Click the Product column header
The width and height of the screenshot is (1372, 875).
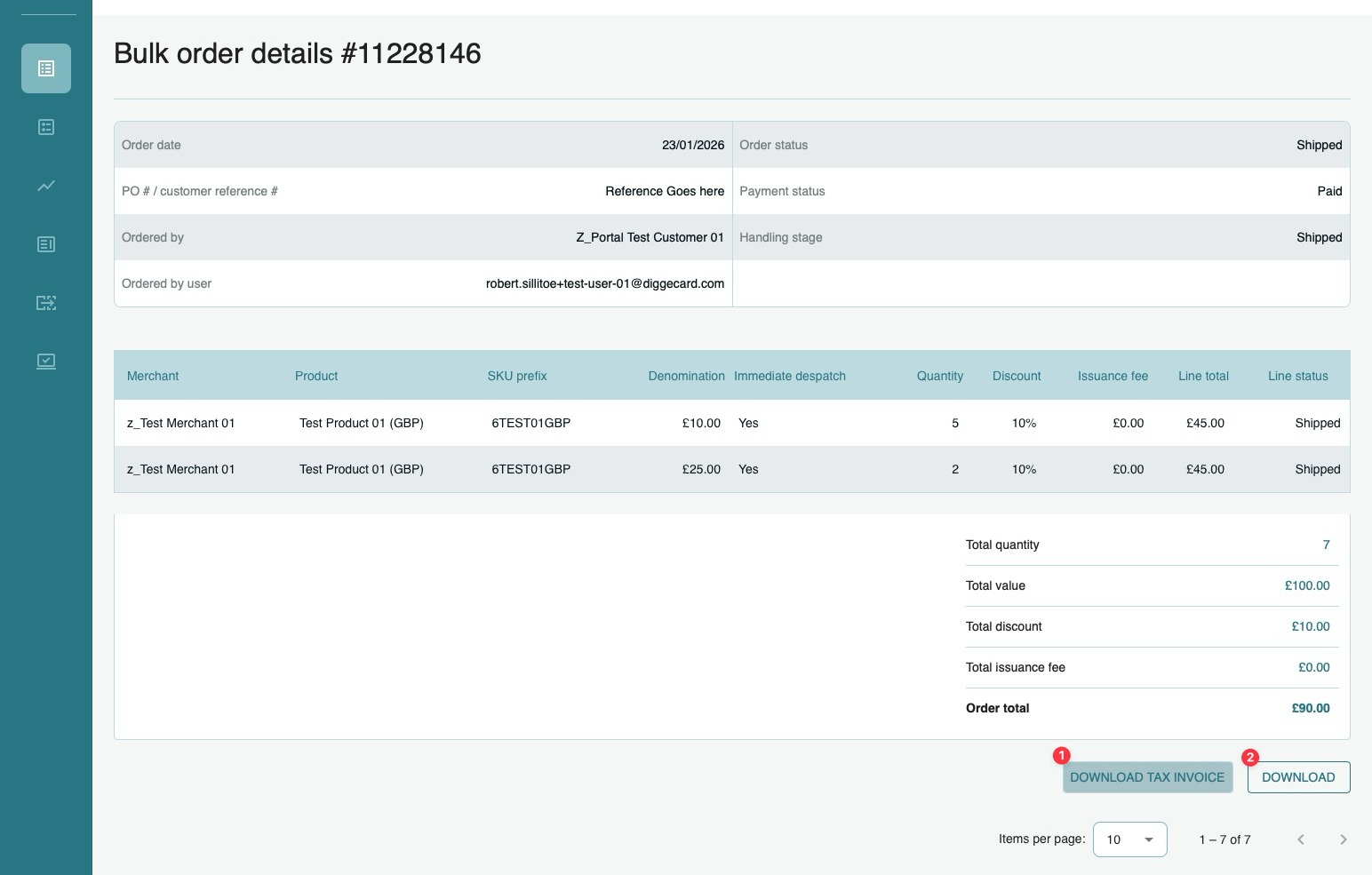click(316, 376)
